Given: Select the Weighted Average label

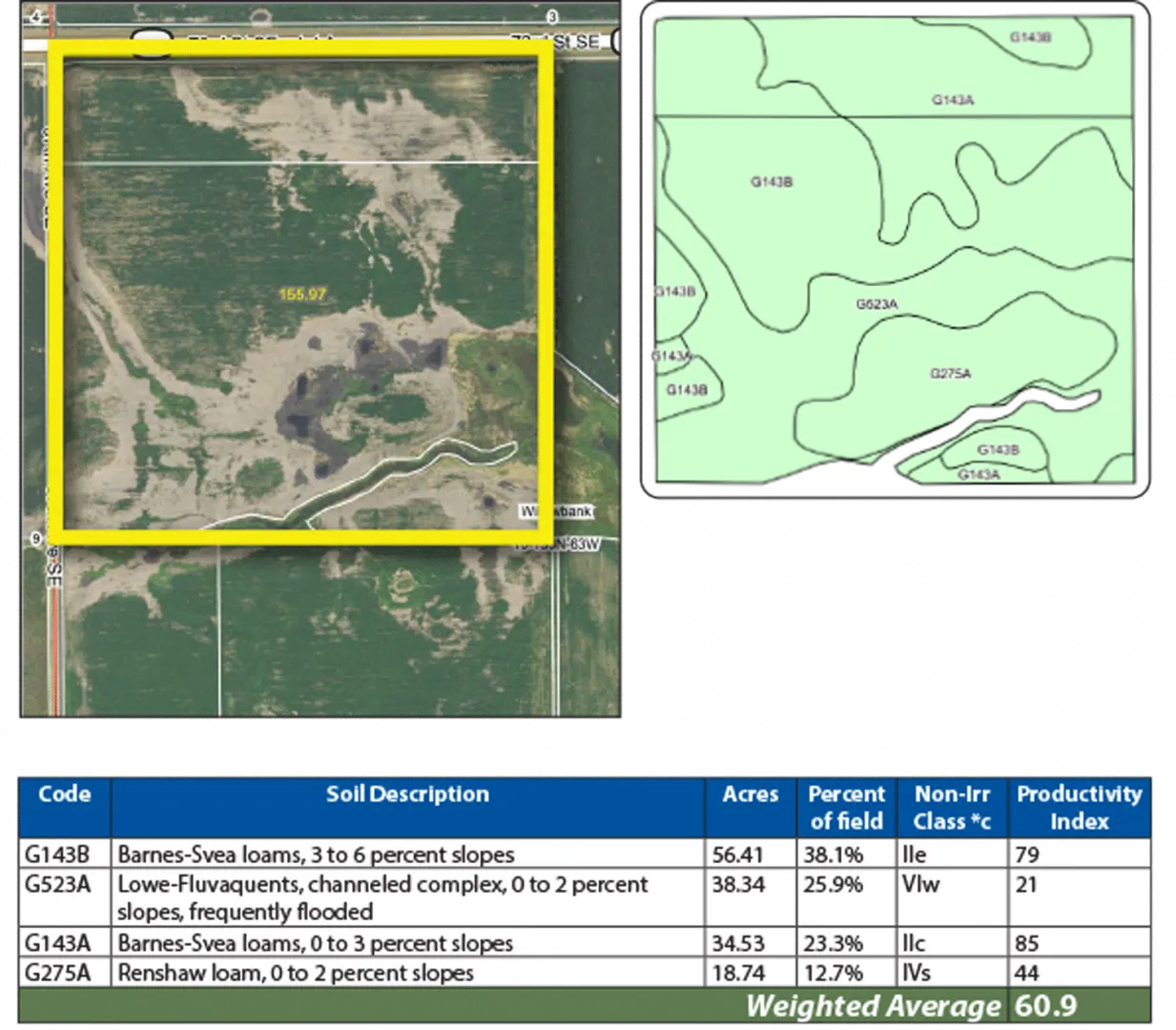Looking at the screenshot, I should pos(872,1005).
